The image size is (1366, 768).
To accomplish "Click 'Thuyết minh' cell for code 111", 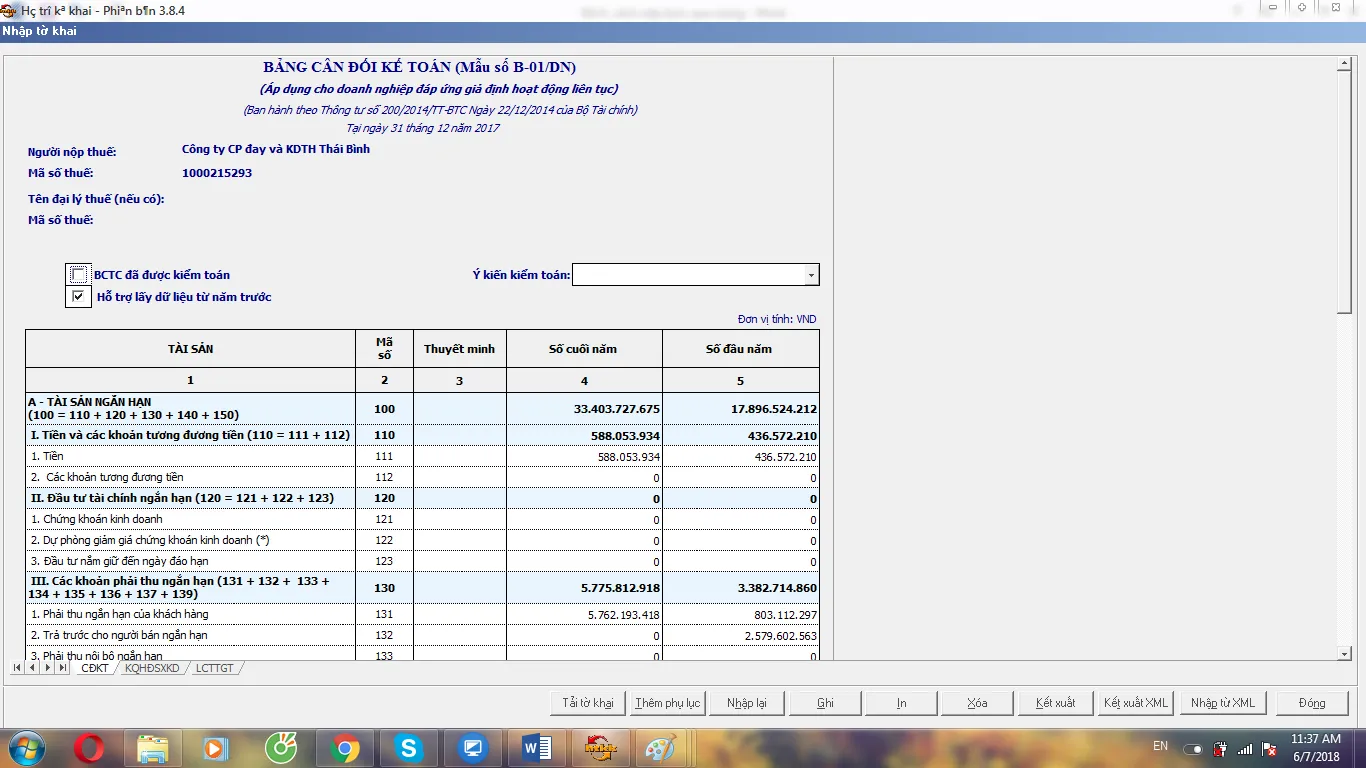I will click(x=460, y=456).
